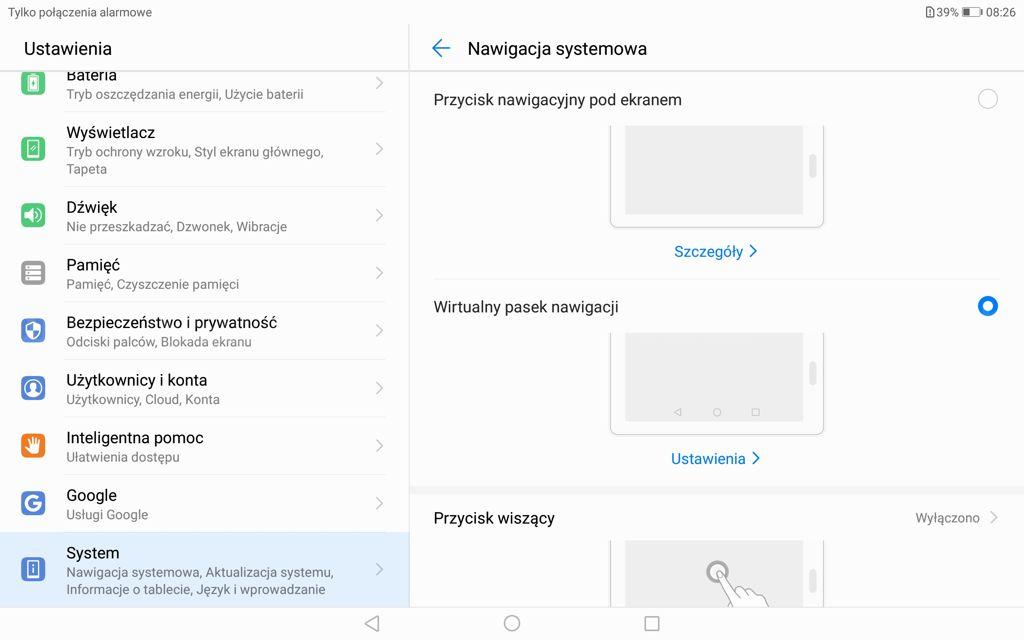Select Wirtualny pasek nawigacji radio button
The width and height of the screenshot is (1024, 640).
tap(987, 306)
